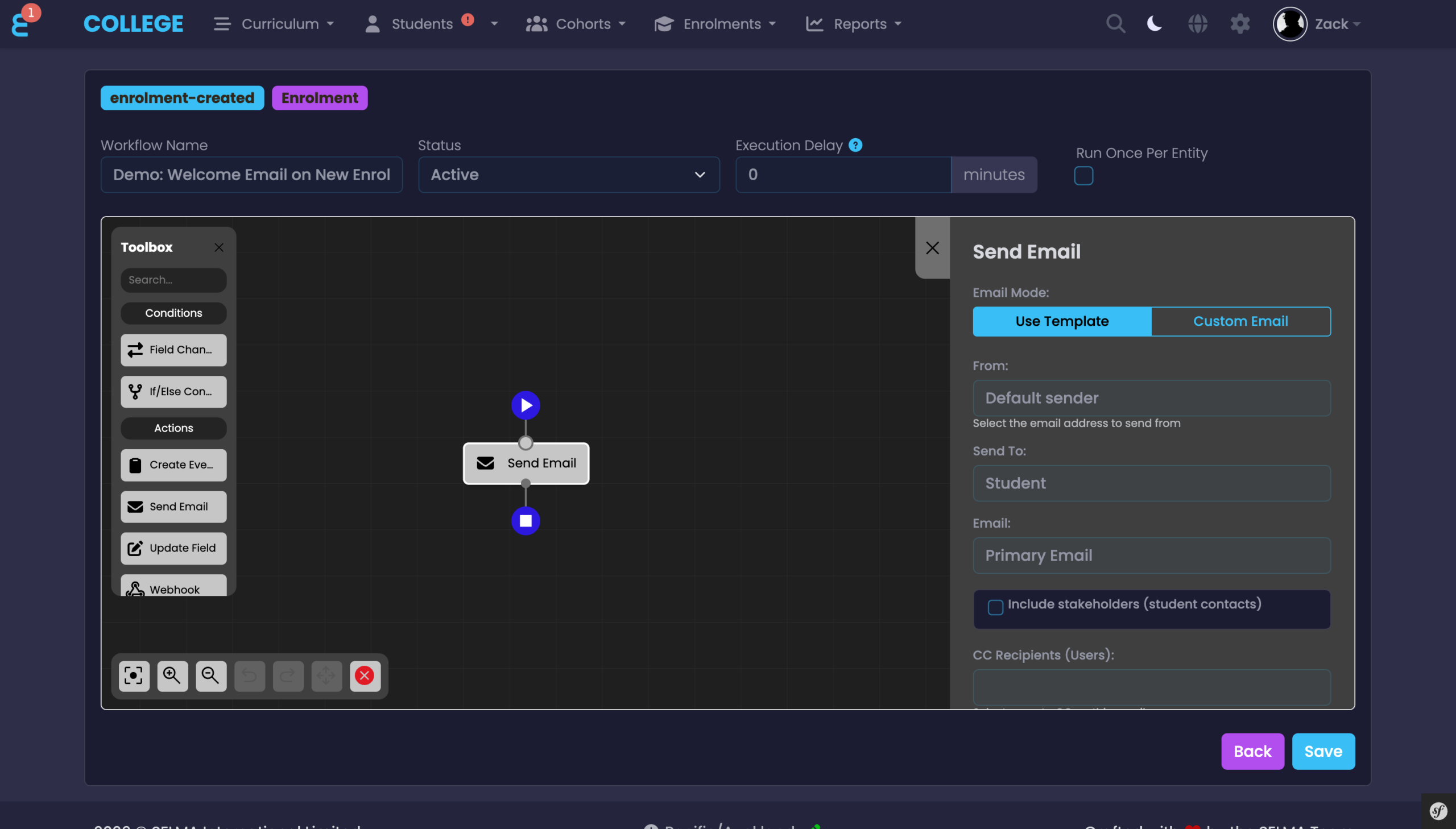Click the red delete icon in canvas toolbar
This screenshot has height=829, width=1456.
click(365, 676)
